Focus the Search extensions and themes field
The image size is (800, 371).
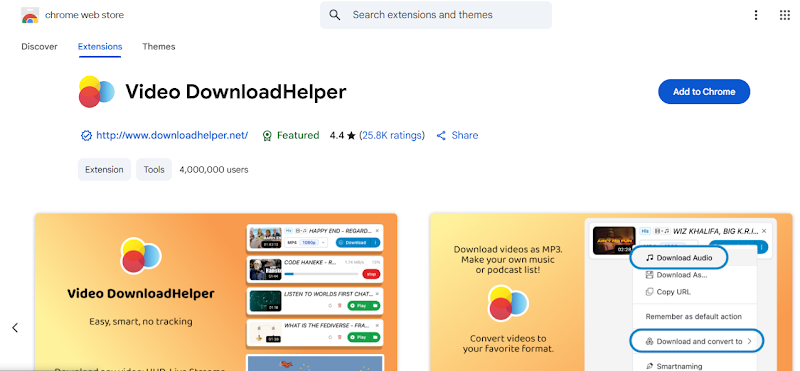436,15
